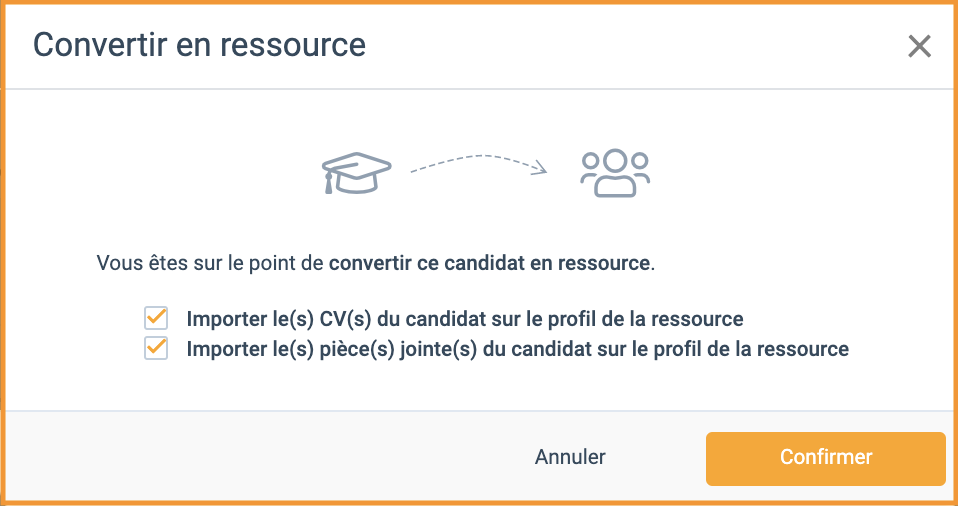Toggle import via the CV(s) du candidat label
Image resolution: width=958 pixels, height=506 pixels.
pos(465,319)
